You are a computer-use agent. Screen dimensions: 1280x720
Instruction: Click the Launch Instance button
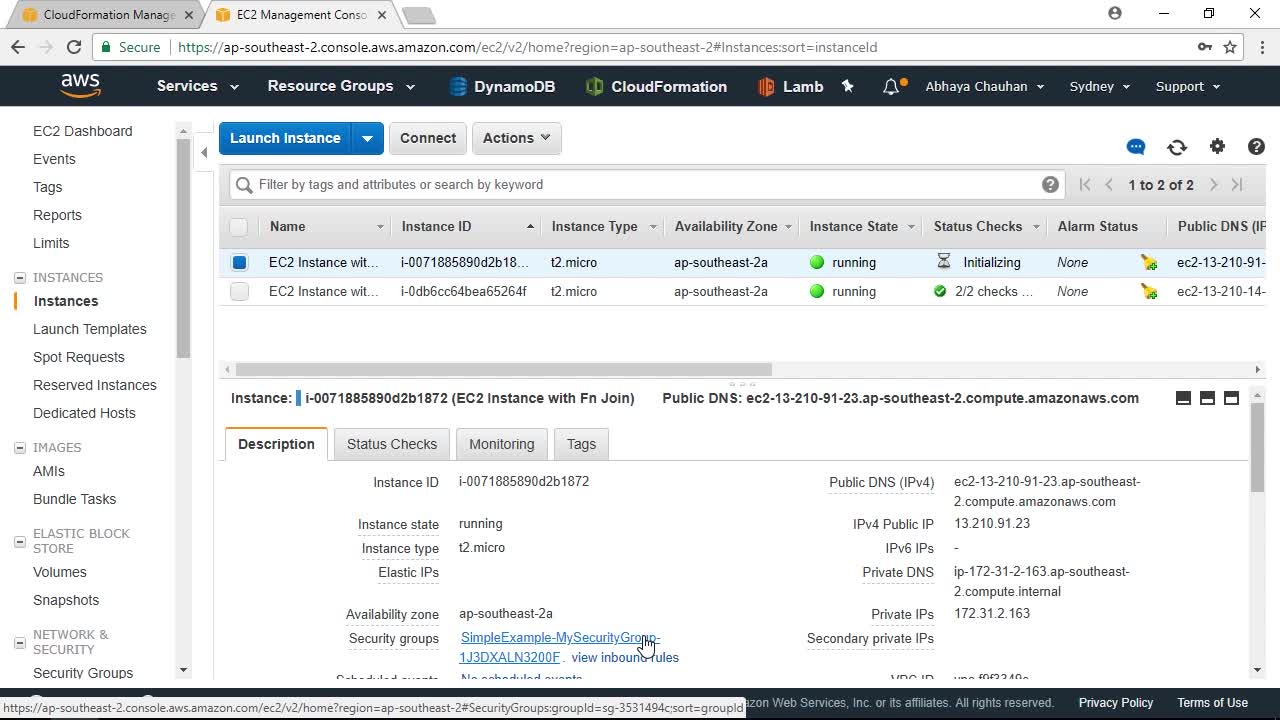coord(285,138)
